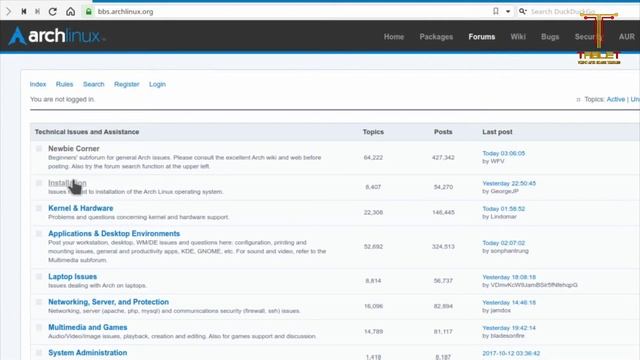Image resolution: width=640 pixels, height=360 pixels.
Task: Click the search engine magnifier icon
Action: (522, 11)
